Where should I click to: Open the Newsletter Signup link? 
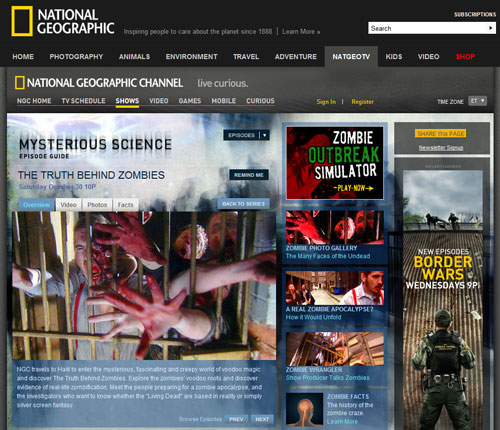pos(441,148)
